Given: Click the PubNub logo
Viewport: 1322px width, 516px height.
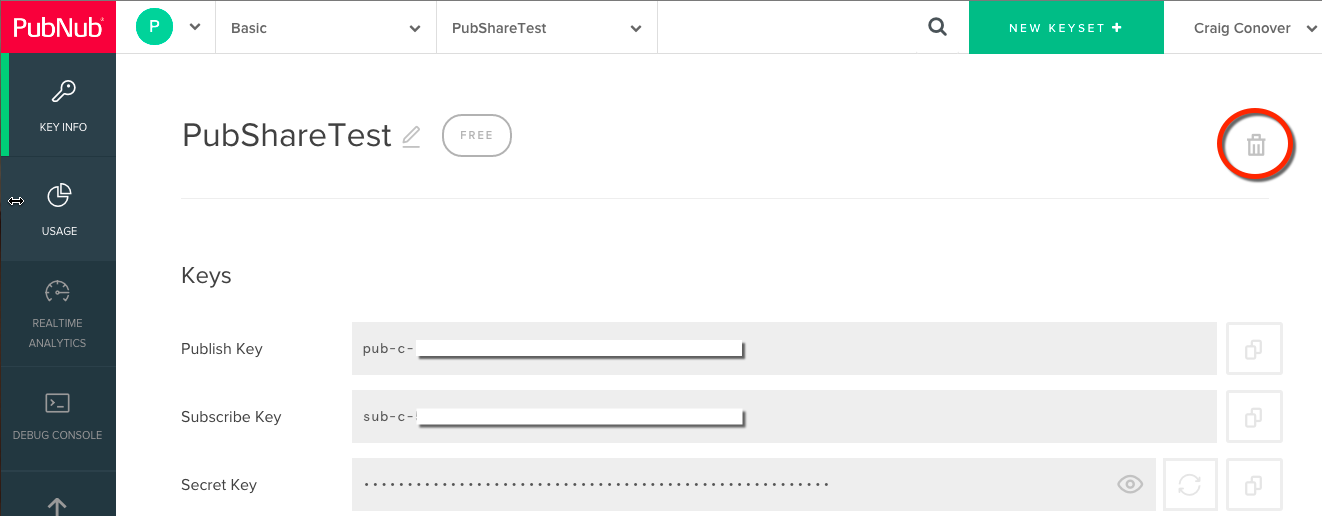Looking at the screenshot, I should [58, 27].
